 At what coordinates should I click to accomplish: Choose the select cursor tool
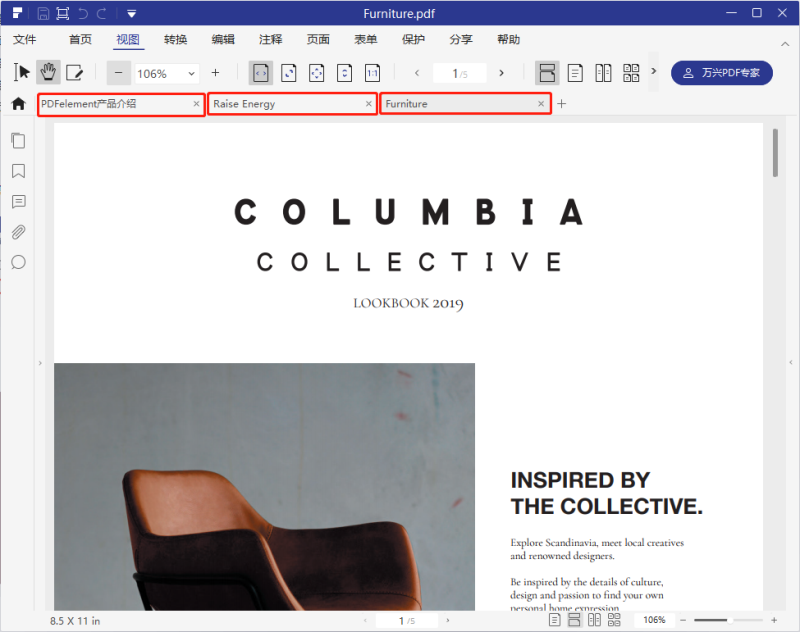point(21,72)
